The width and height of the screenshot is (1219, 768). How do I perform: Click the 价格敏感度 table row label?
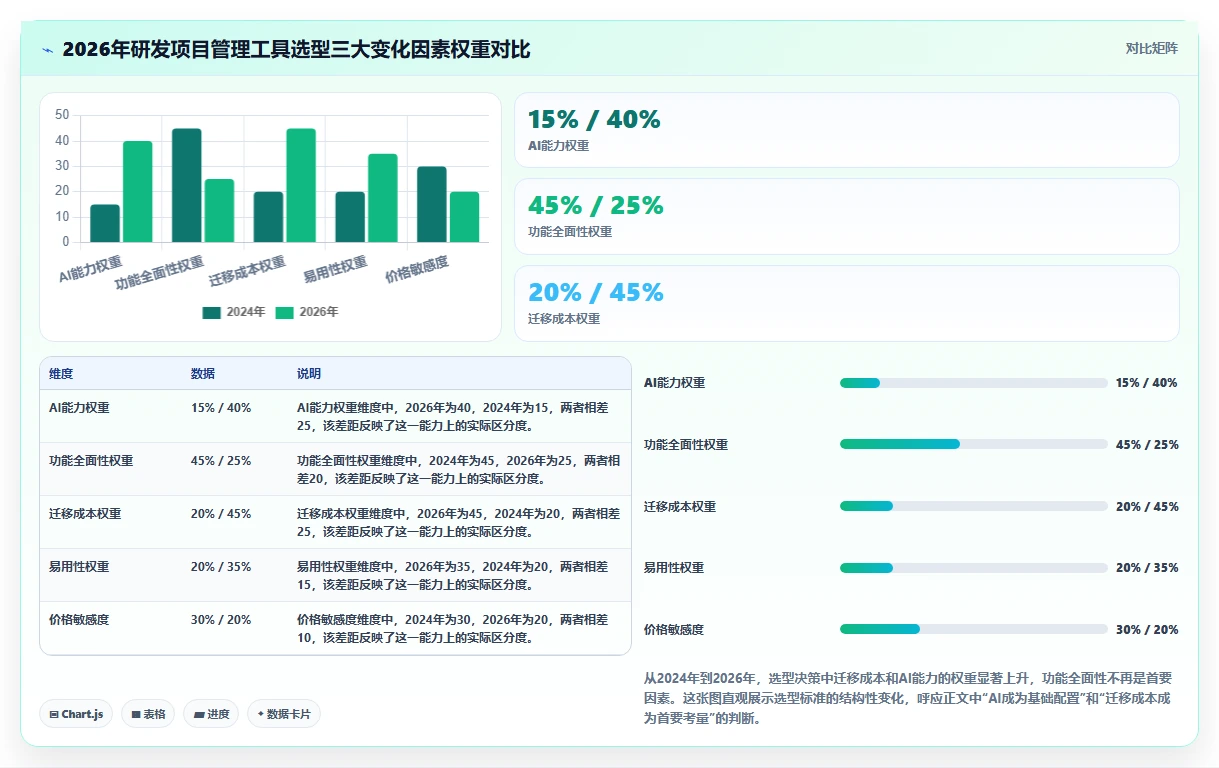pos(79,620)
